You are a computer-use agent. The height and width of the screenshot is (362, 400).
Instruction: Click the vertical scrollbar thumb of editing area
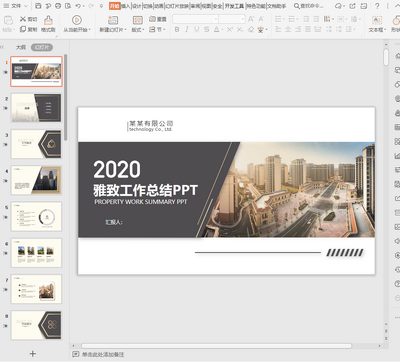pos(386,57)
